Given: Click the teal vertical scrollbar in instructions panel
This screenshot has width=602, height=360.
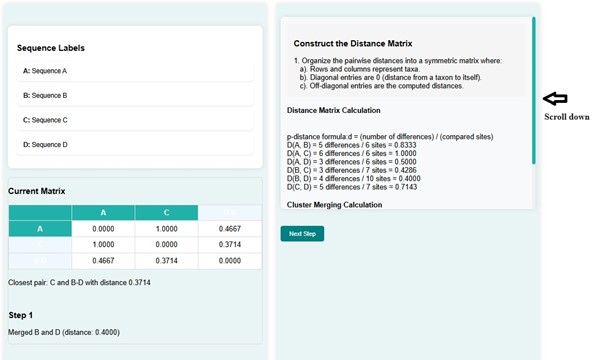Looking at the screenshot, I should 534,91.
